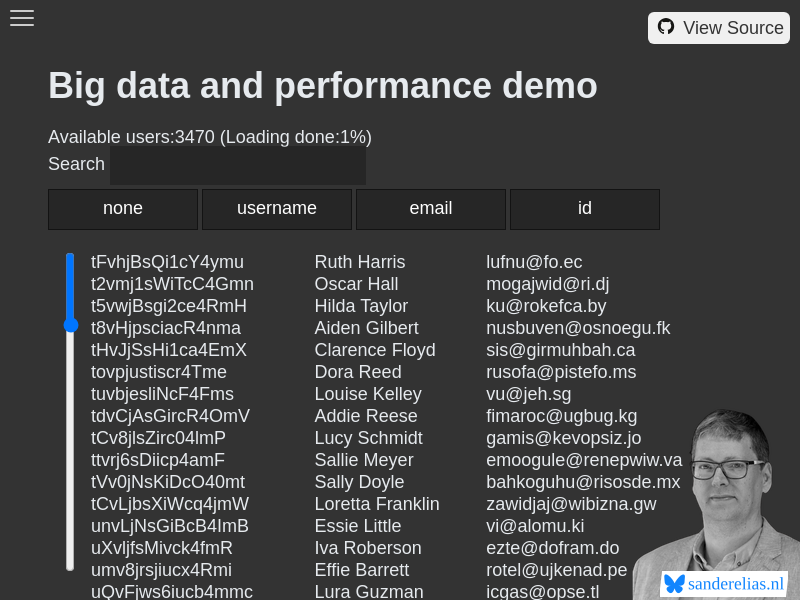
Task: Click the Twitter bird icon near sanderelias.nl
Action: point(673,583)
